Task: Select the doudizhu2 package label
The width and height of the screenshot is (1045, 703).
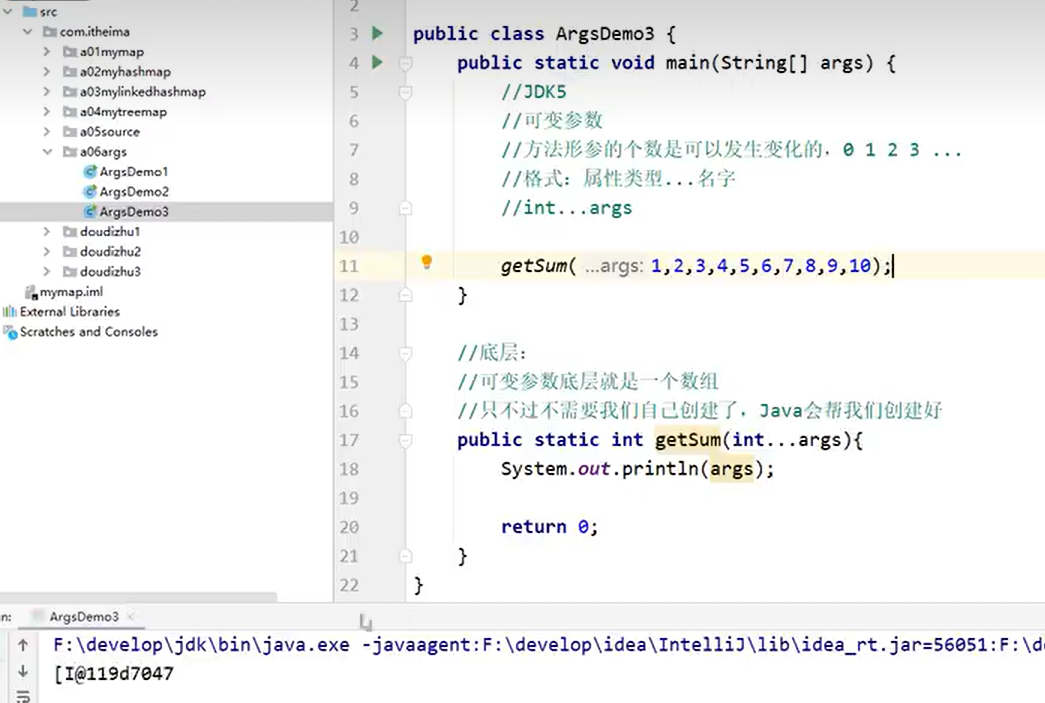Action: click(x=111, y=251)
